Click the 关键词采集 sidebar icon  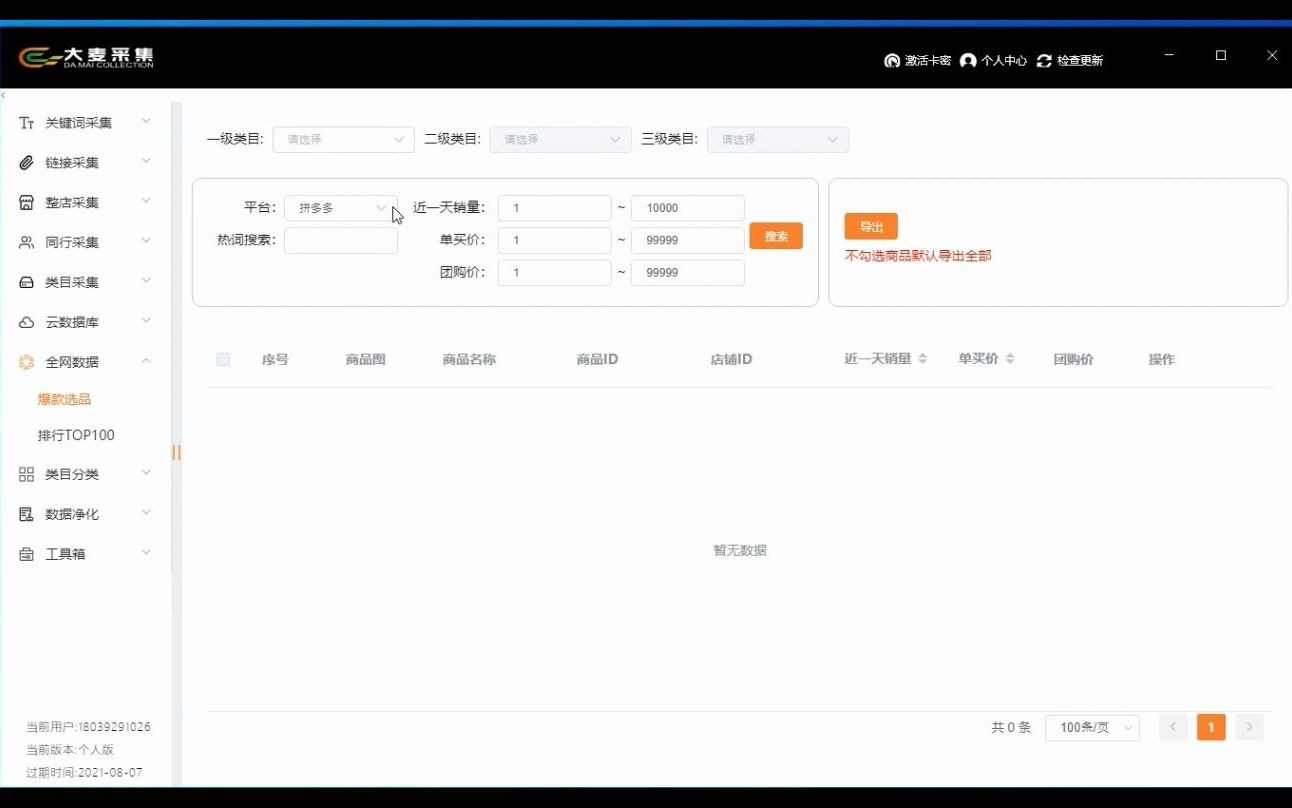point(27,123)
